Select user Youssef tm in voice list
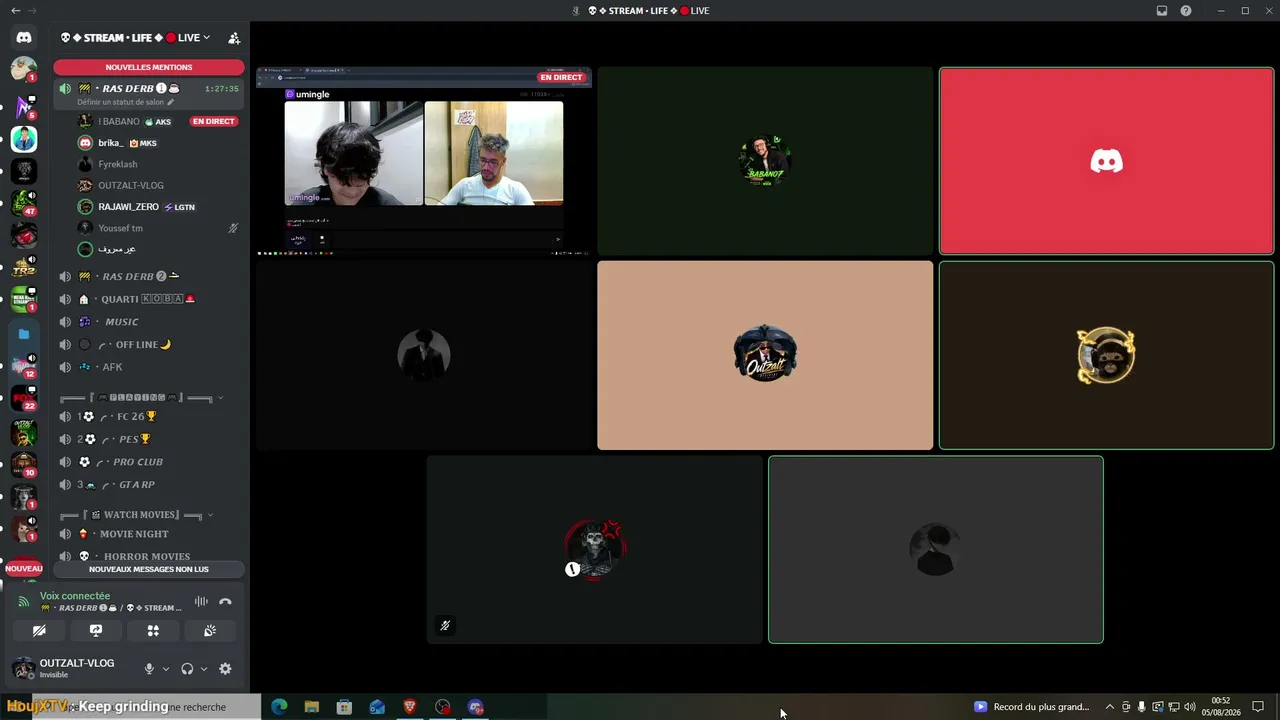Image resolution: width=1280 pixels, height=720 pixels. click(157, 228)
